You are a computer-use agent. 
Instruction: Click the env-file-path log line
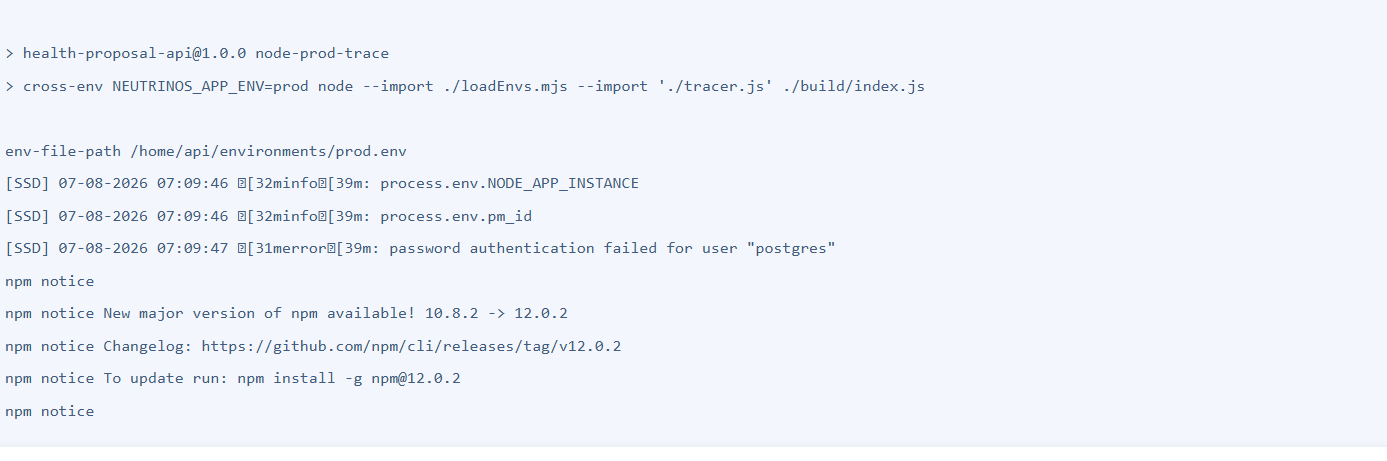[206, 151]
